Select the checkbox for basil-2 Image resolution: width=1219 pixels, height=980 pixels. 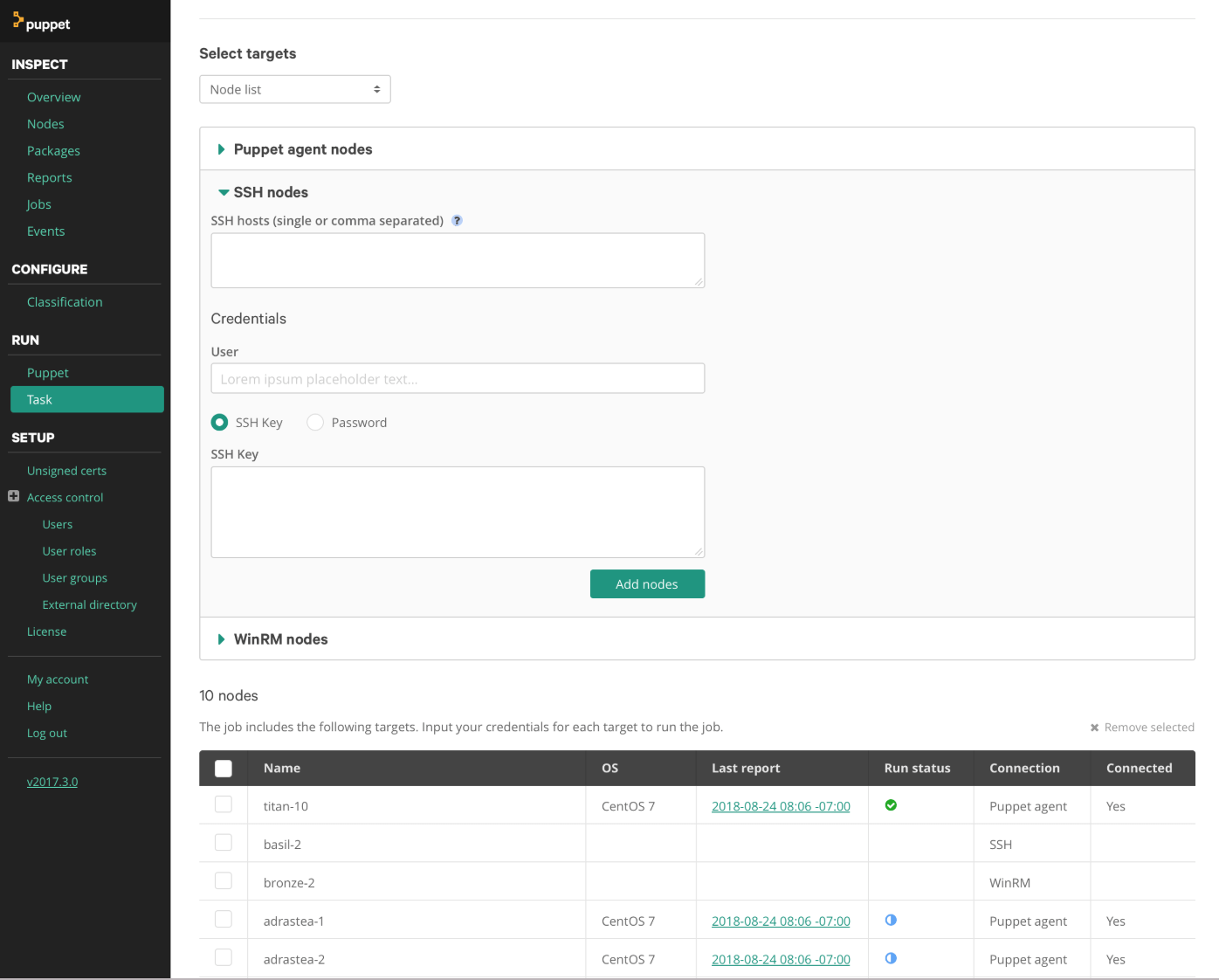point(224,842)
